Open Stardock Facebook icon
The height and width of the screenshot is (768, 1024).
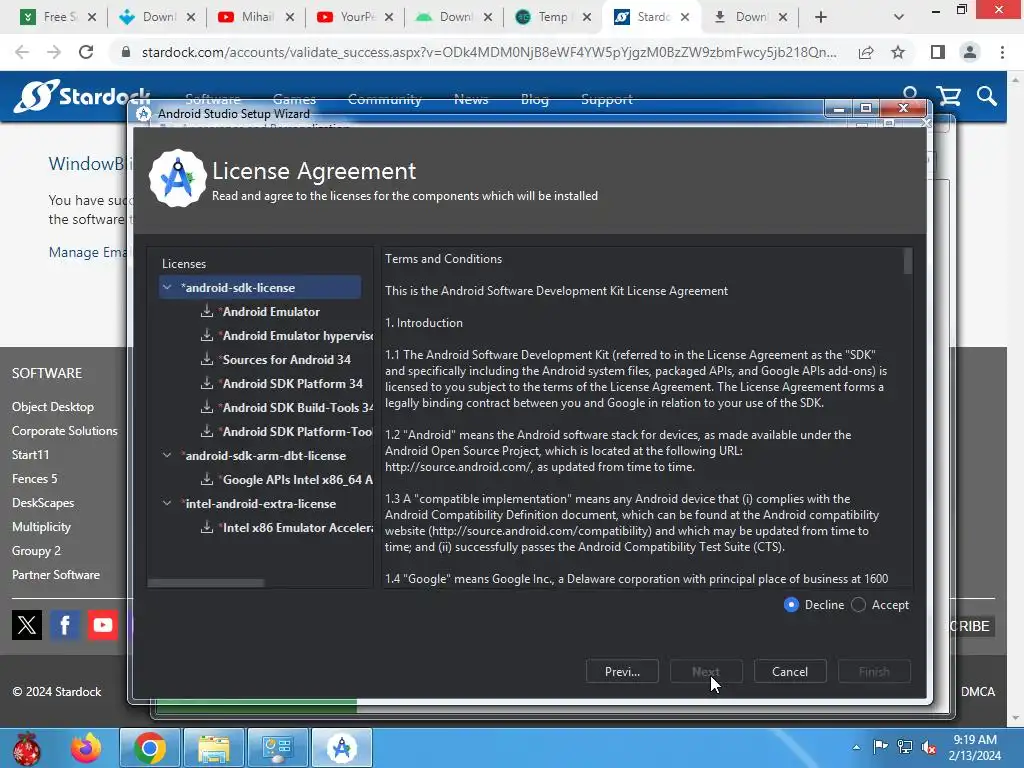65,625
